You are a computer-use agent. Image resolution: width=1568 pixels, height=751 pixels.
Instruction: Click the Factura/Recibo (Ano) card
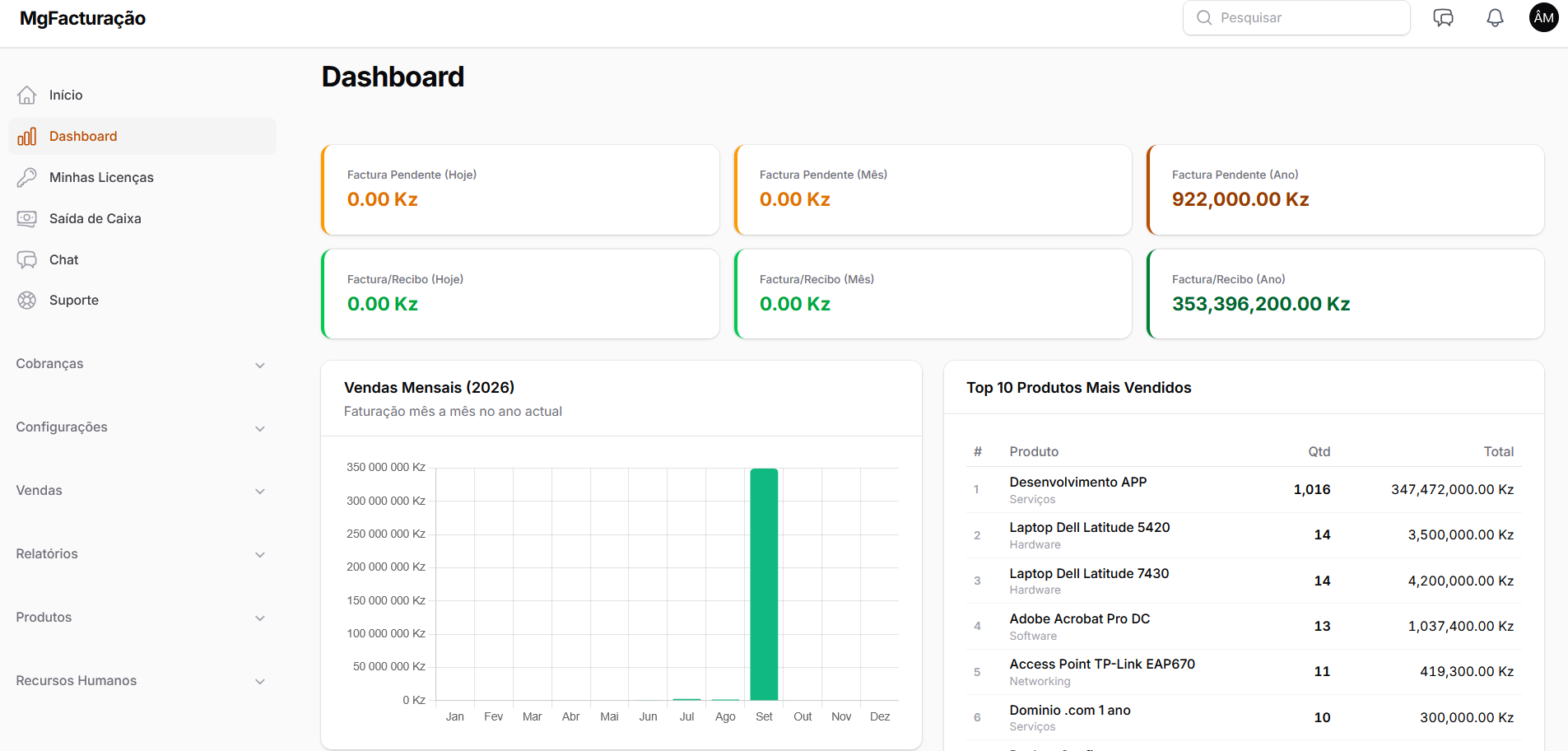pos(1345,294)
